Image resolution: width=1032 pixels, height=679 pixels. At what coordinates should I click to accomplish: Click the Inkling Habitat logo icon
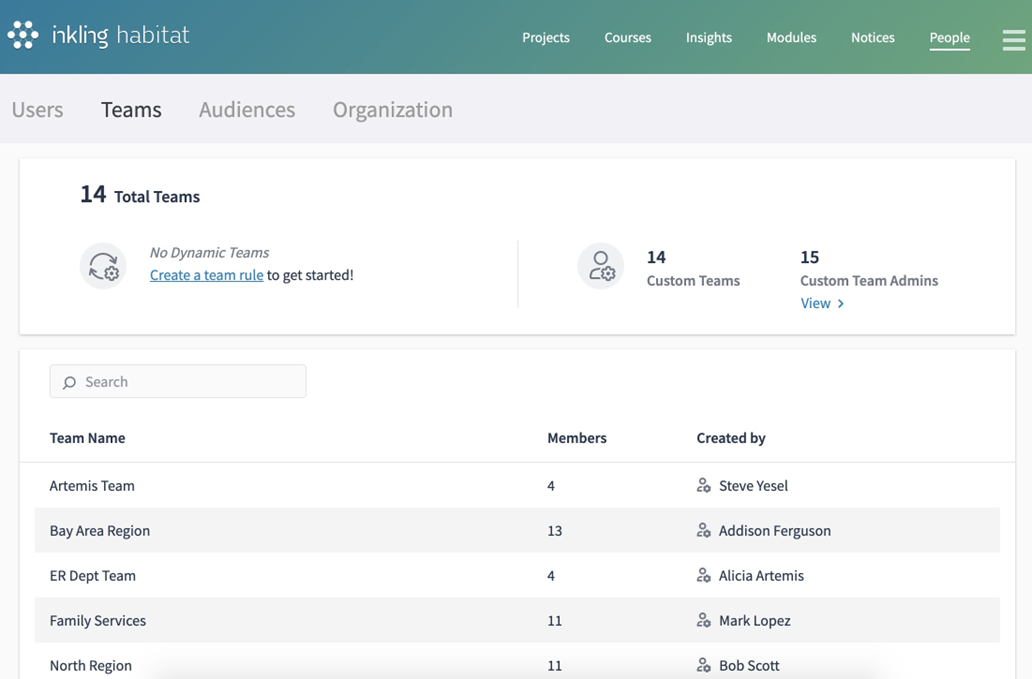point(23,36)
